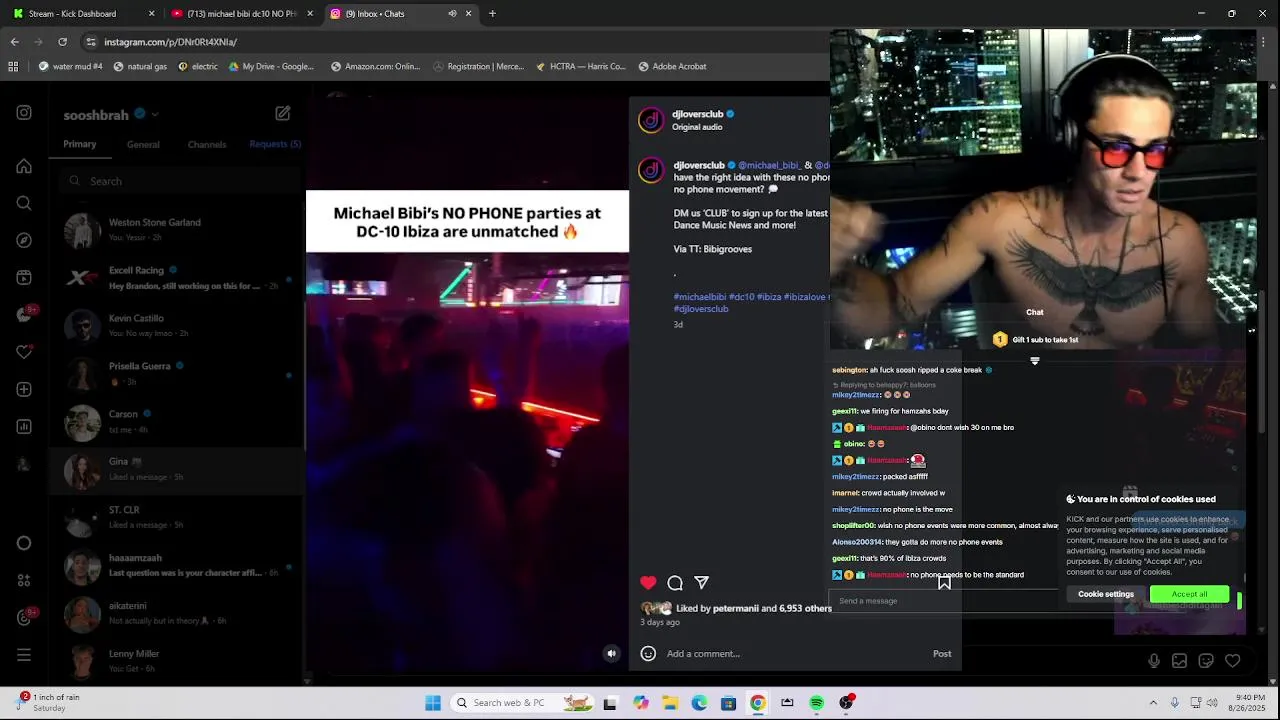Click Post to submit comment
The width and height of the screenshot is (1280, 720).
942,654
